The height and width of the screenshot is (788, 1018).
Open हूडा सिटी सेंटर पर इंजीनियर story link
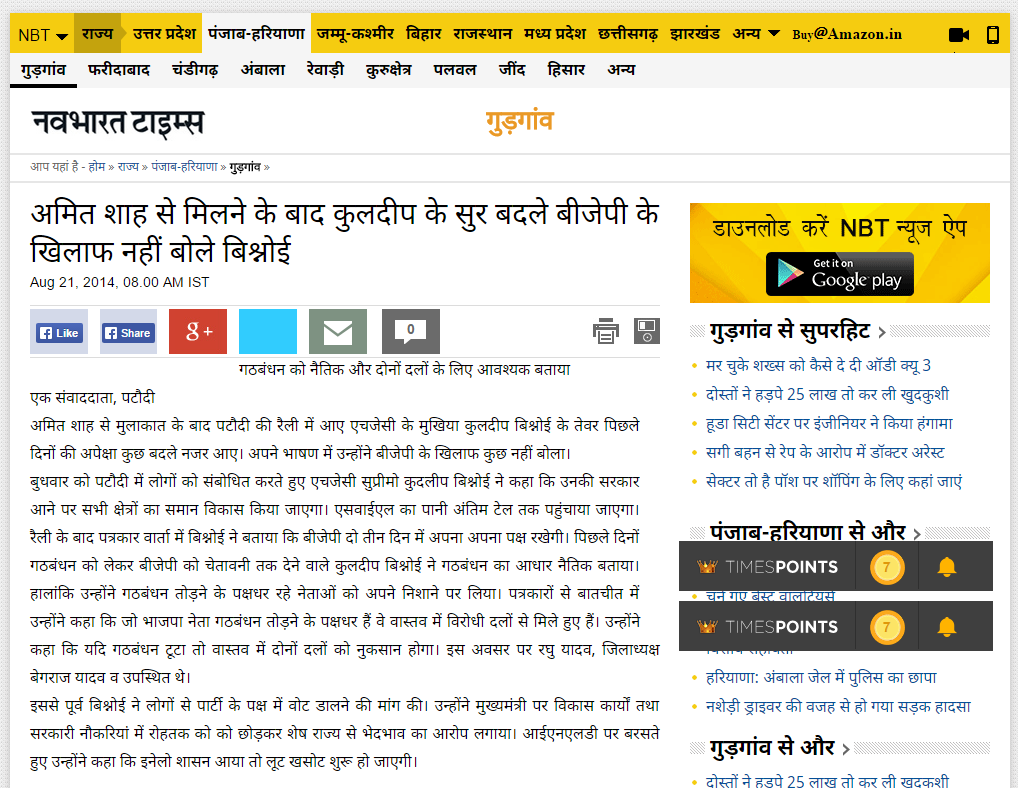pos(829,424)
